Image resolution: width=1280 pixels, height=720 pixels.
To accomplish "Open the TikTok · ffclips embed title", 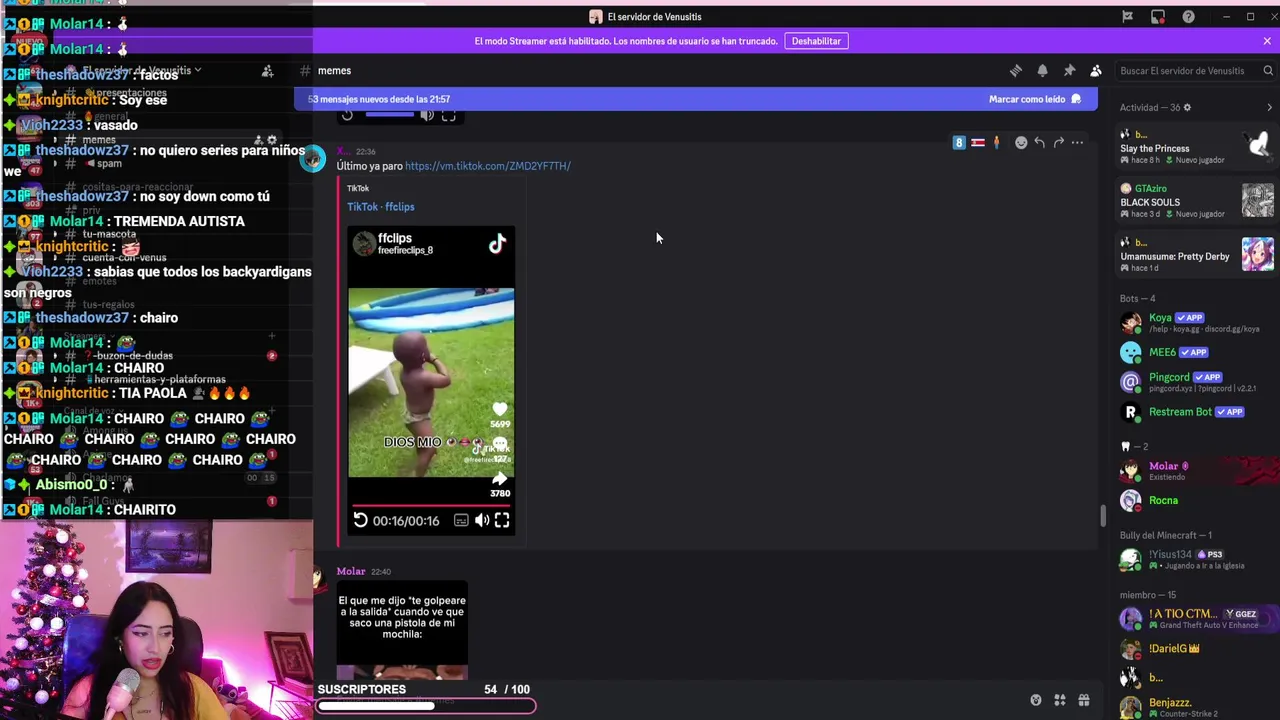I will coord(380,207).
